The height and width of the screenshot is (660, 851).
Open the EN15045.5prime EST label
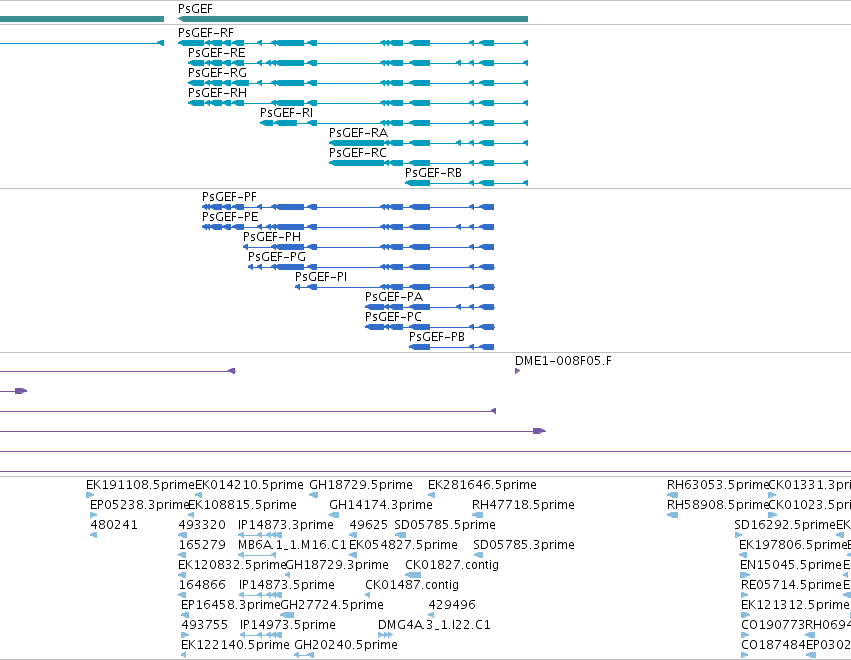click(791, 564)
